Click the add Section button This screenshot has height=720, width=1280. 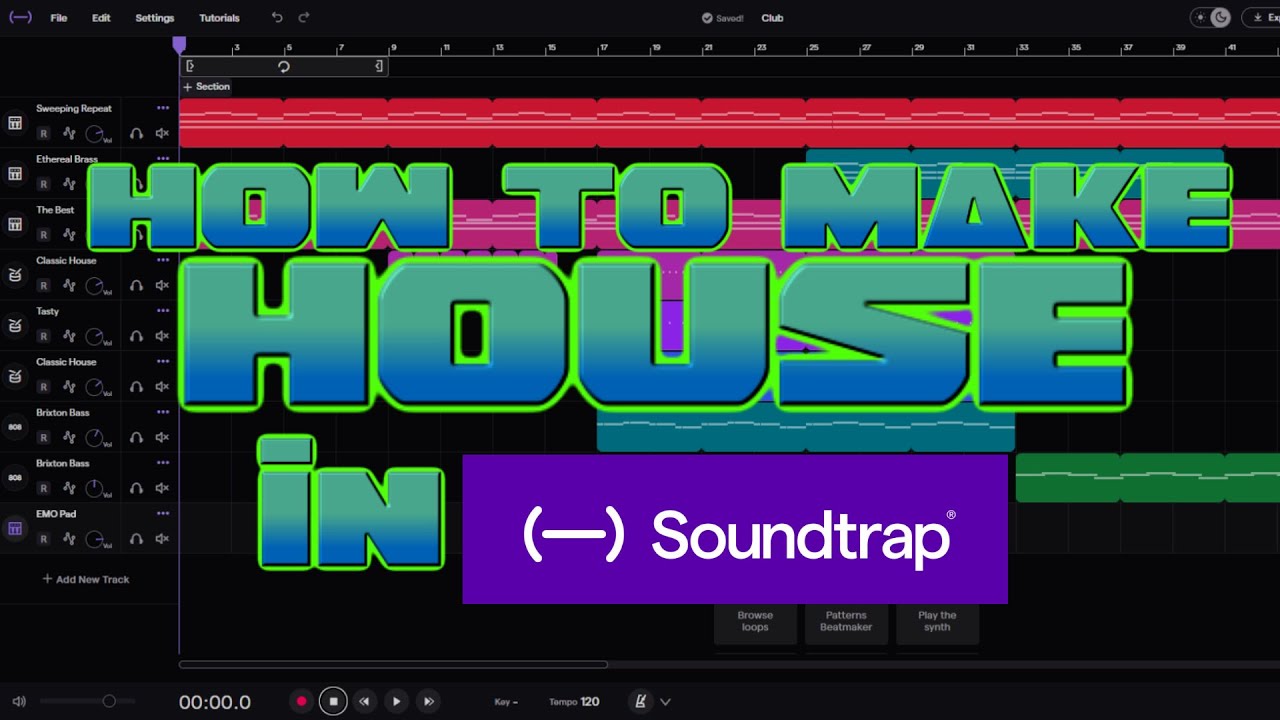click(x=207, y=87)
